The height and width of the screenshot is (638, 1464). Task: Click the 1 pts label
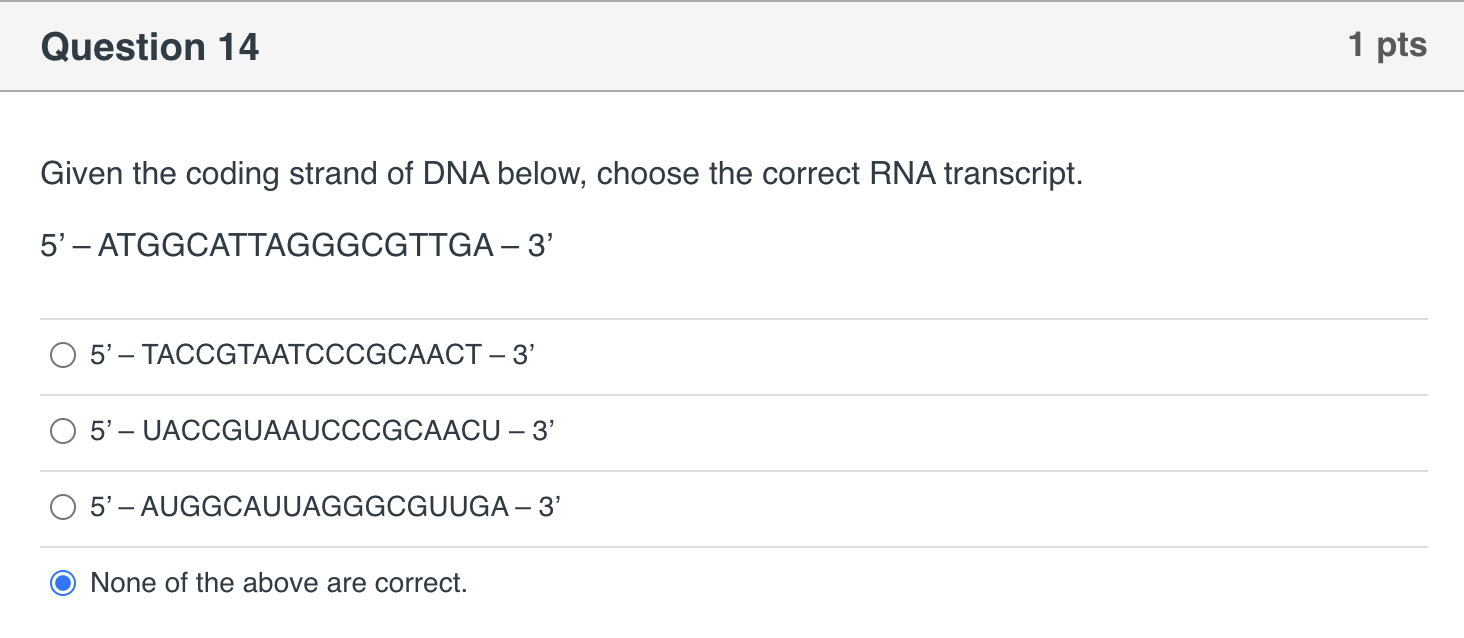pos(1388,44)
